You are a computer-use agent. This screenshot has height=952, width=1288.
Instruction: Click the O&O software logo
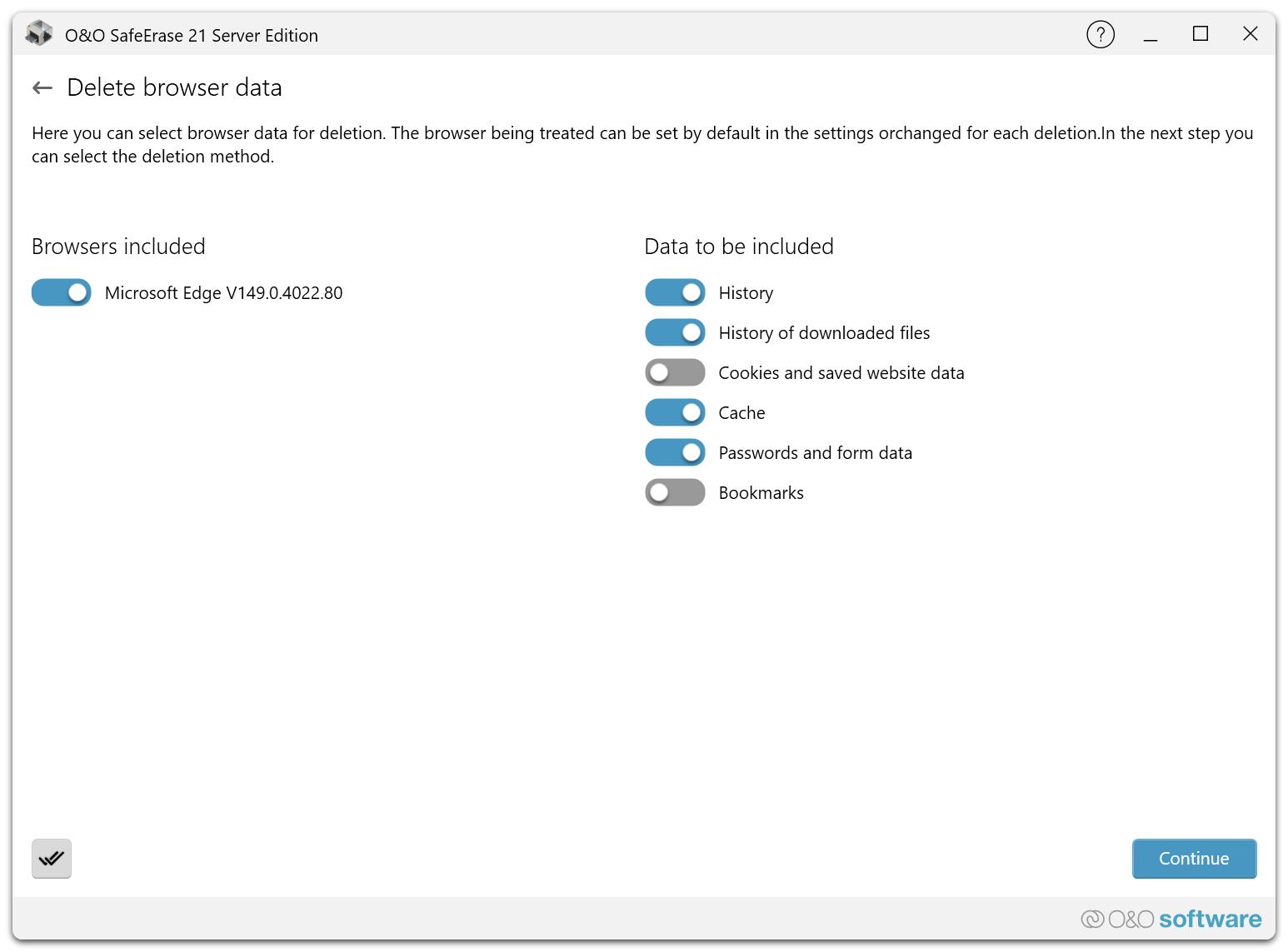1171,919
